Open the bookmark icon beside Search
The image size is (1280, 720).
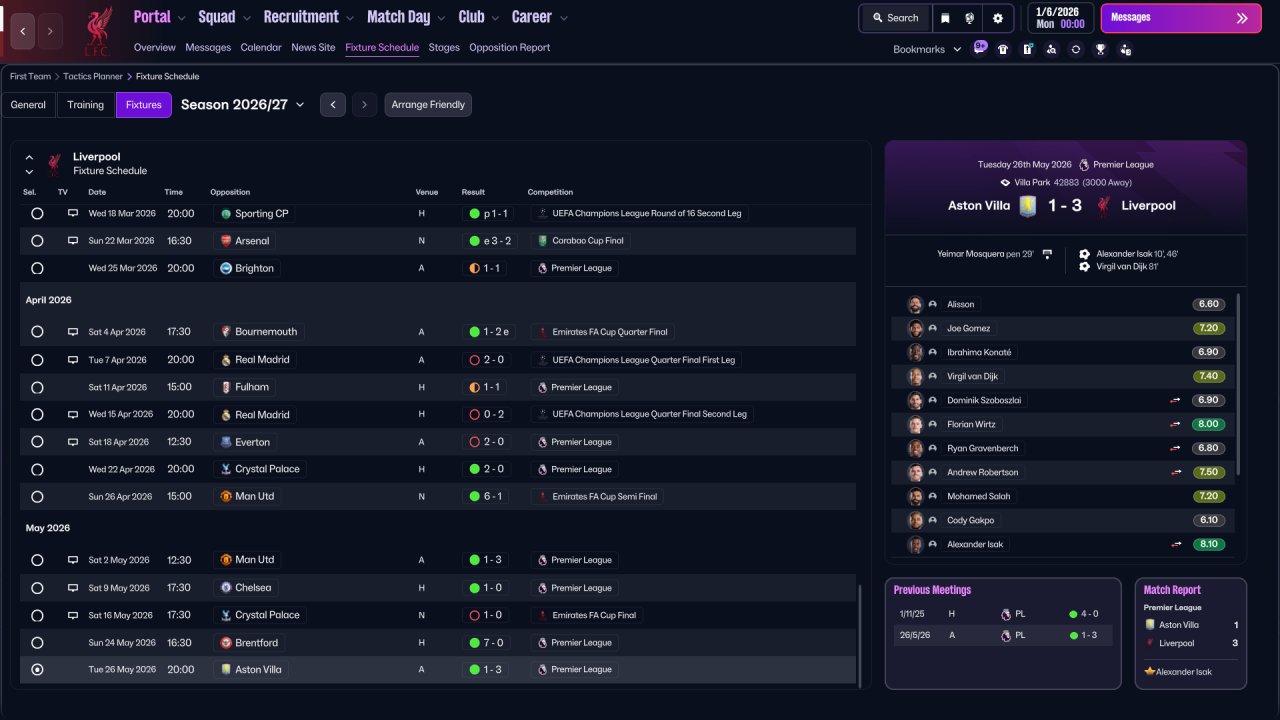pos(945,18)
